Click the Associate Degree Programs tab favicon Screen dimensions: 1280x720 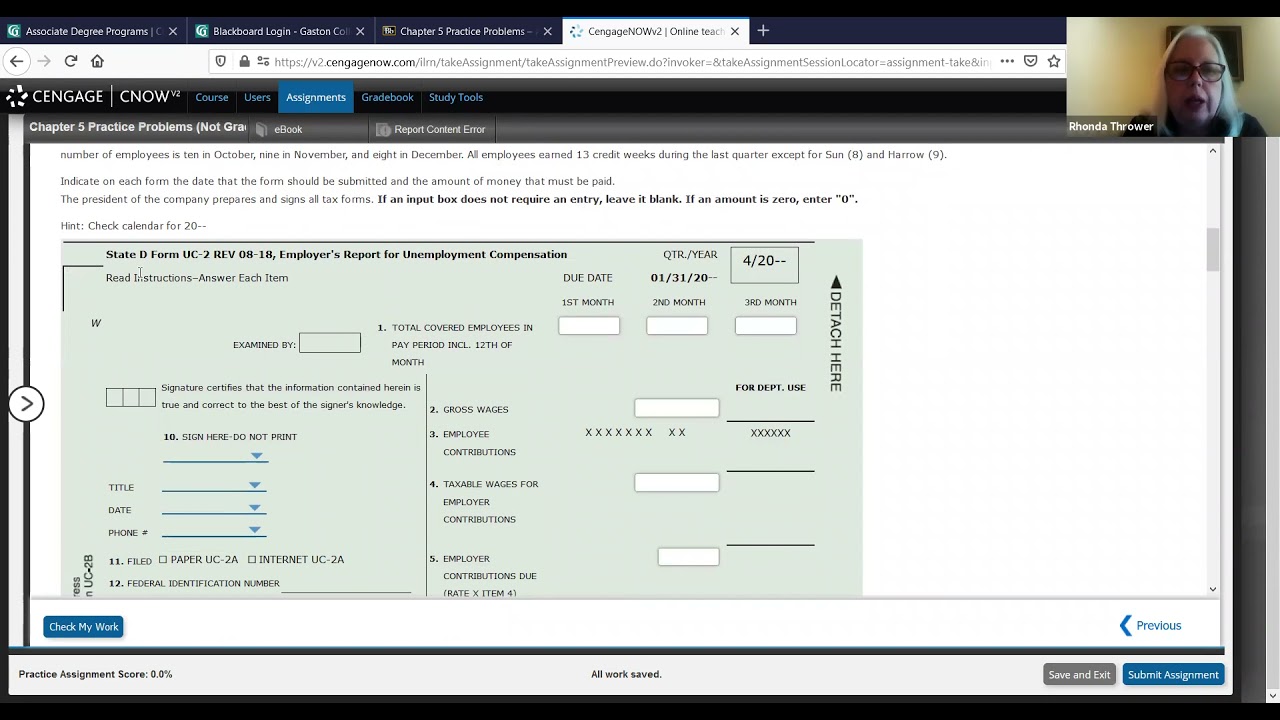point(14,31)
